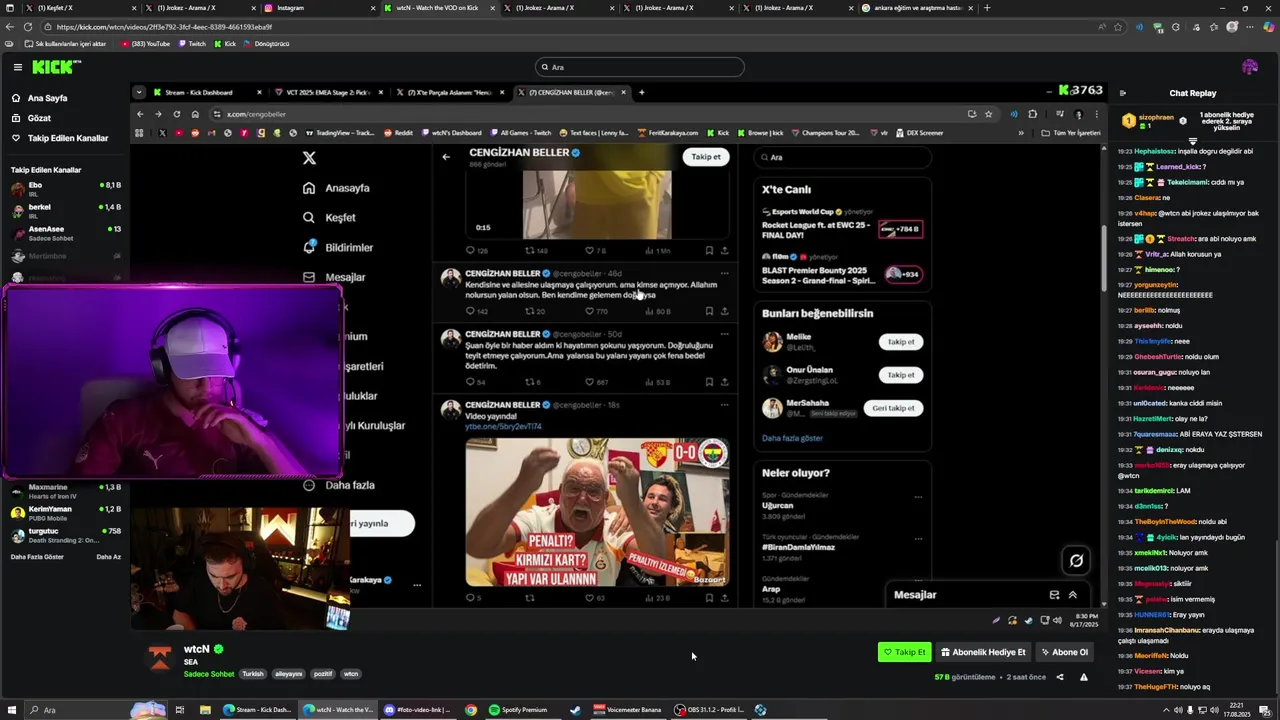The height and width of the screenshot is (720, 1280).
Task: Click Keşfet in streamed X sidebar
Action: [330, 217]
